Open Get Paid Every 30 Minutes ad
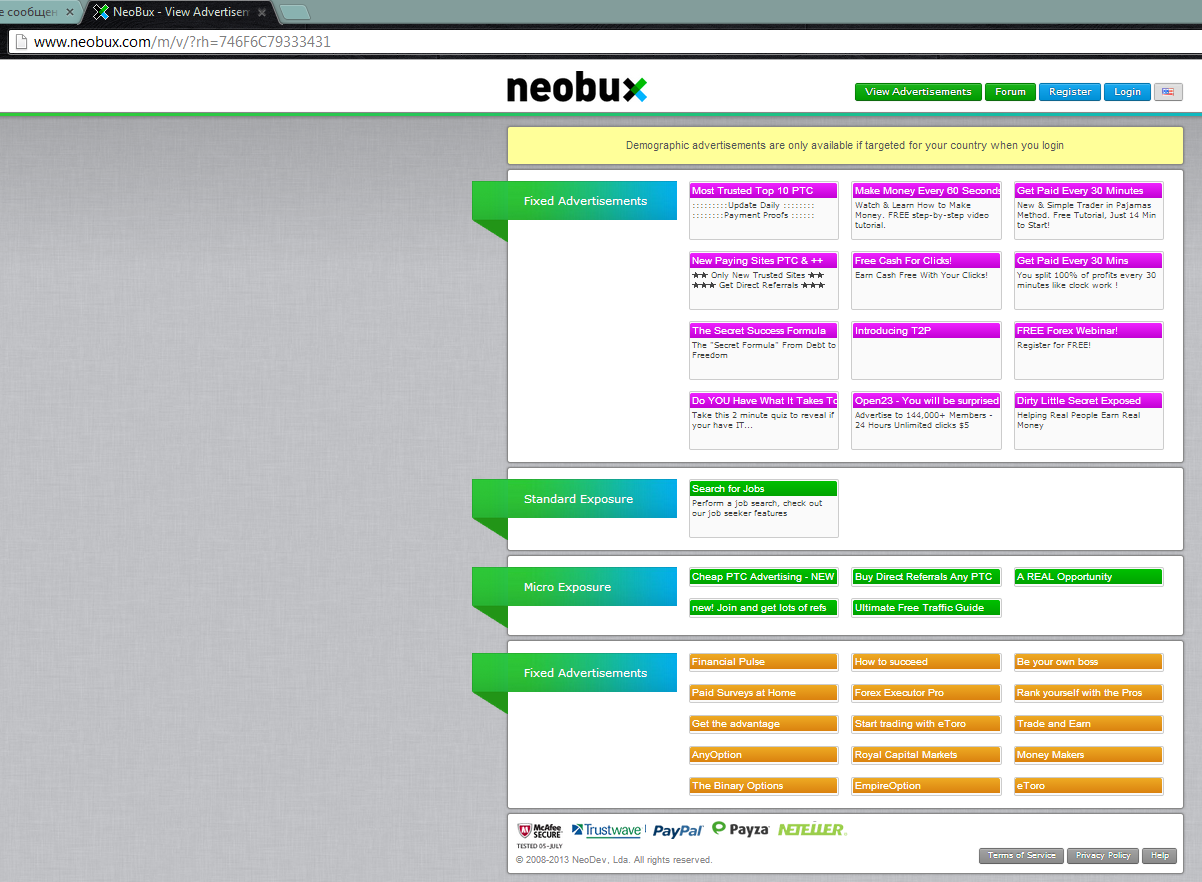This screenshot has width=1202, height=882. [x=1089, y=210]
